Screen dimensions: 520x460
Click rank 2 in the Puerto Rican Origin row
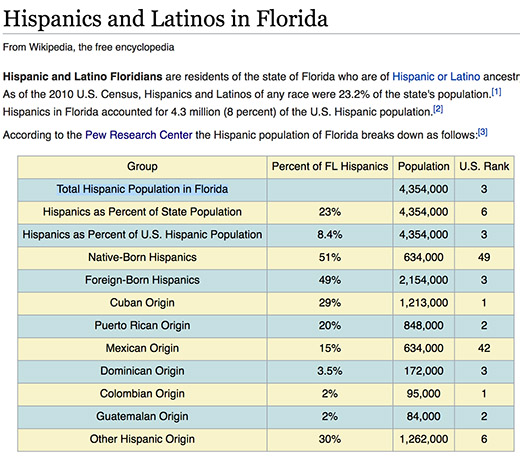coord(484,325)
